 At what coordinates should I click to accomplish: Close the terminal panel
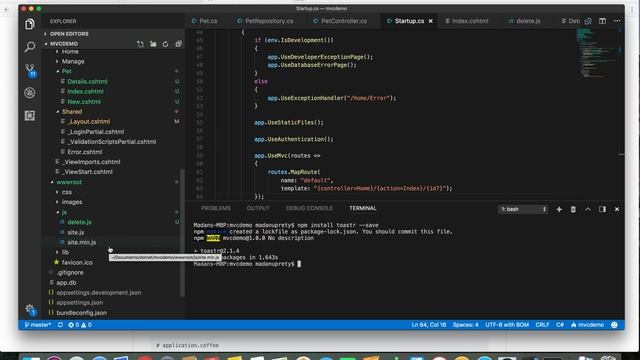(617, 209)
